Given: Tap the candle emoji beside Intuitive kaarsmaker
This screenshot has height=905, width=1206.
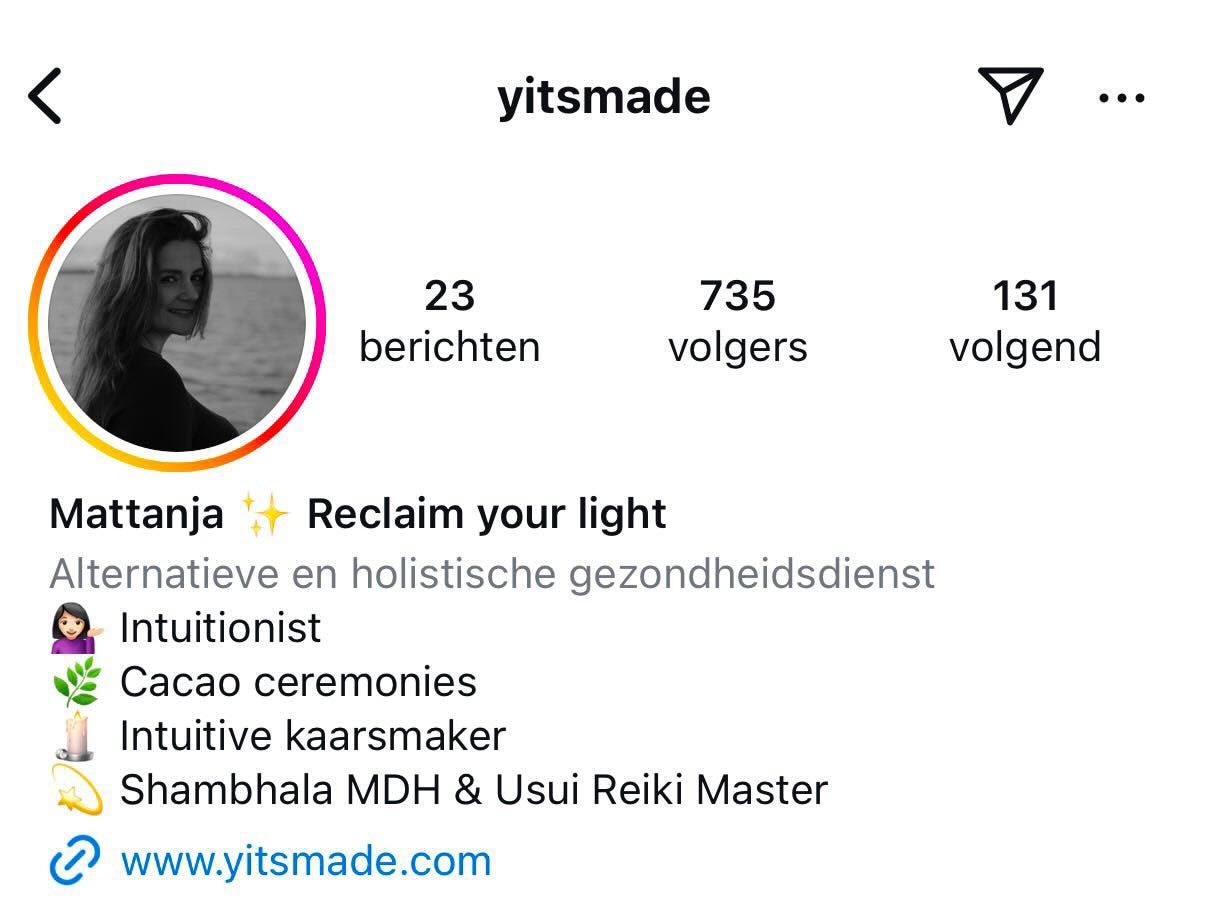Looking at the screenshot, I should tap(77, 737).
